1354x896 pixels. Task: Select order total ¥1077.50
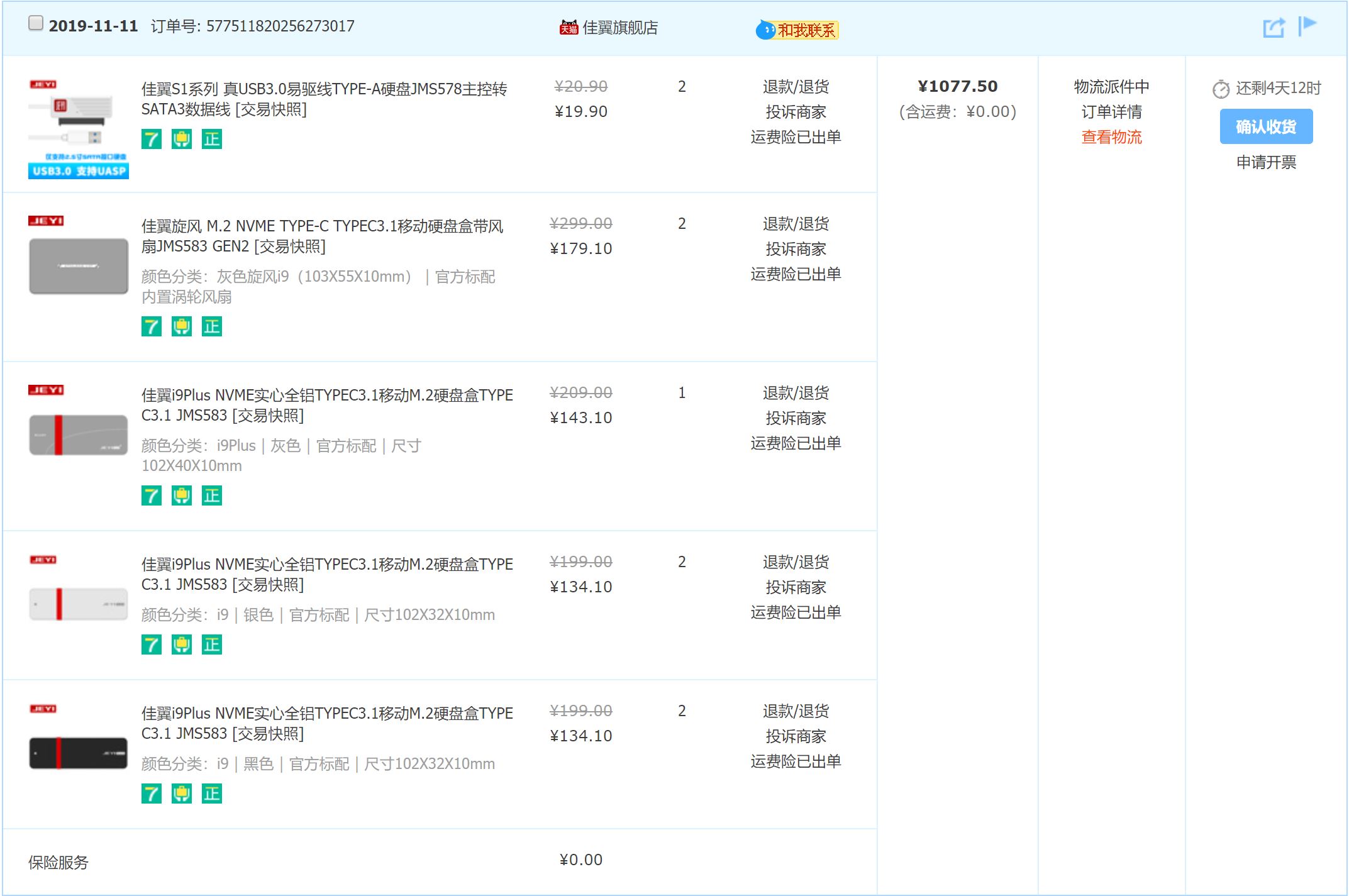[957, 86]
